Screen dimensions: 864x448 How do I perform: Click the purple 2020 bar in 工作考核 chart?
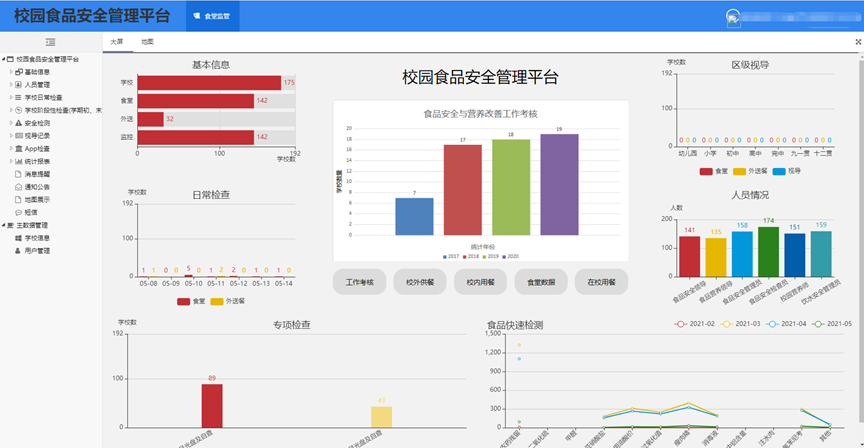[559, 184]
